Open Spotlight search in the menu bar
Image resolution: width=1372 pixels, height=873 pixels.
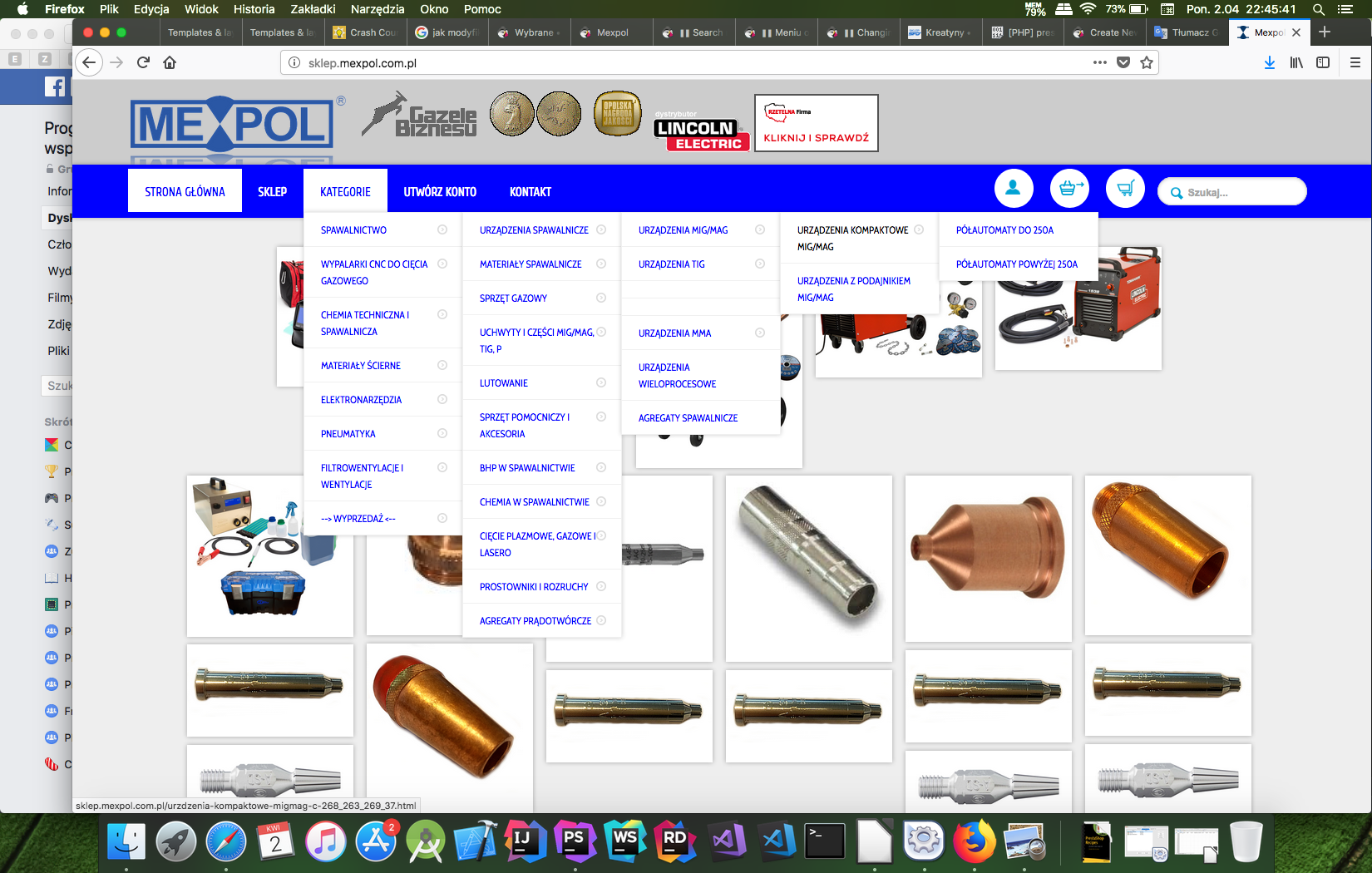(1319, 9)
